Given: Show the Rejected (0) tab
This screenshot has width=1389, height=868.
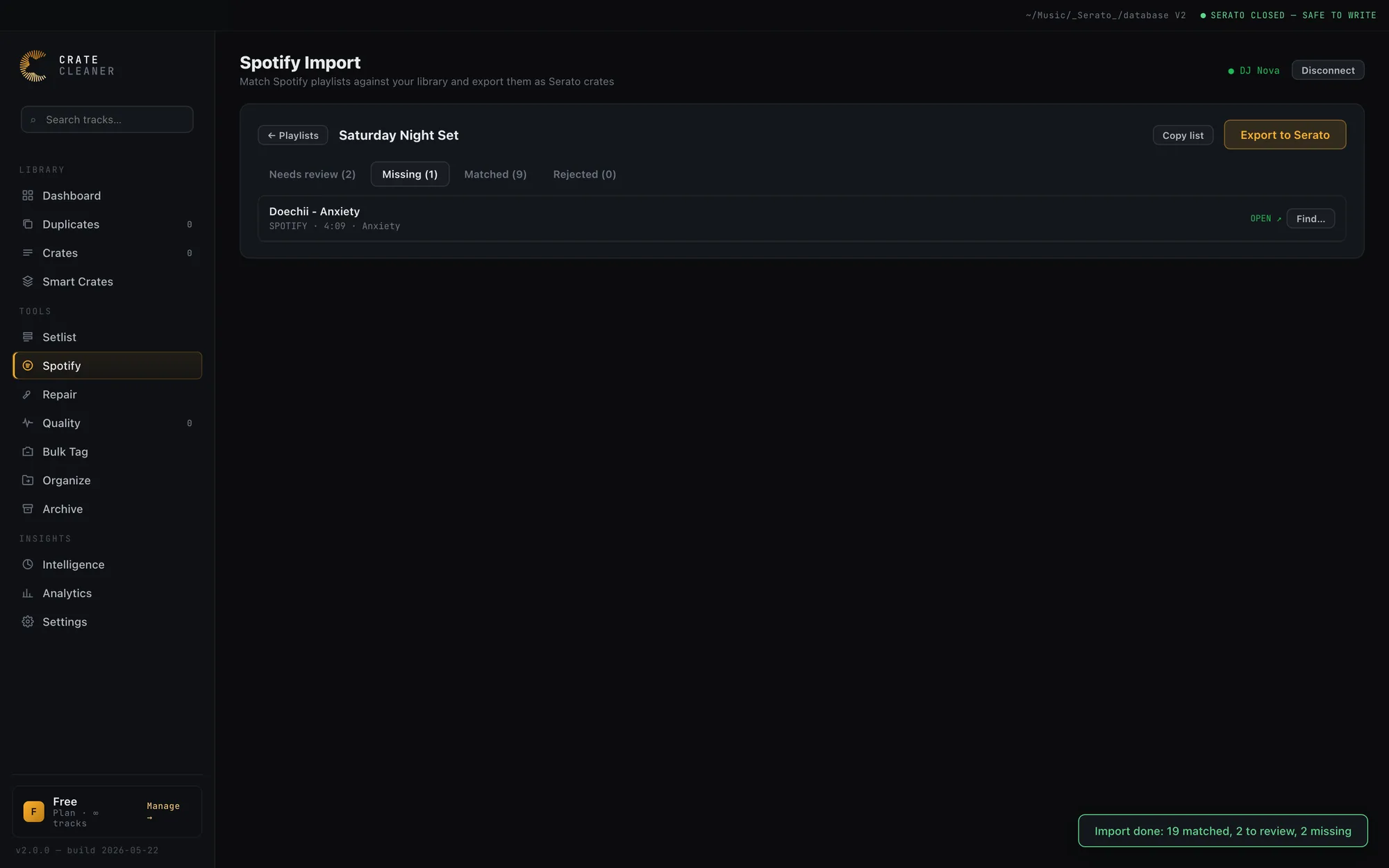Looking at the screenshot, I should (x=584, y=174).
